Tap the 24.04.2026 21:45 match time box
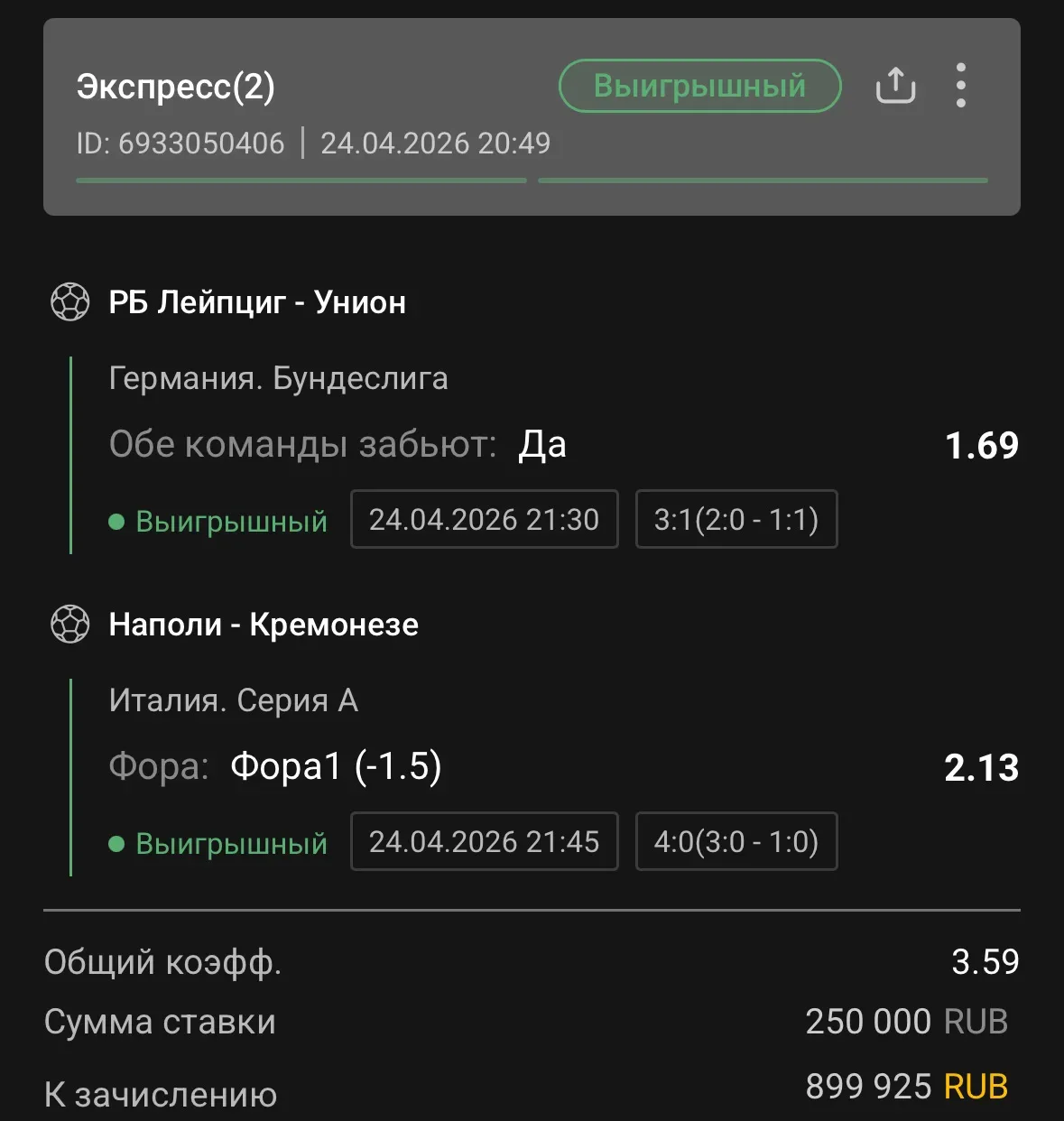Image resolution: width=1064 pixels, height=1121 pixels. click(x=484, y=841)
